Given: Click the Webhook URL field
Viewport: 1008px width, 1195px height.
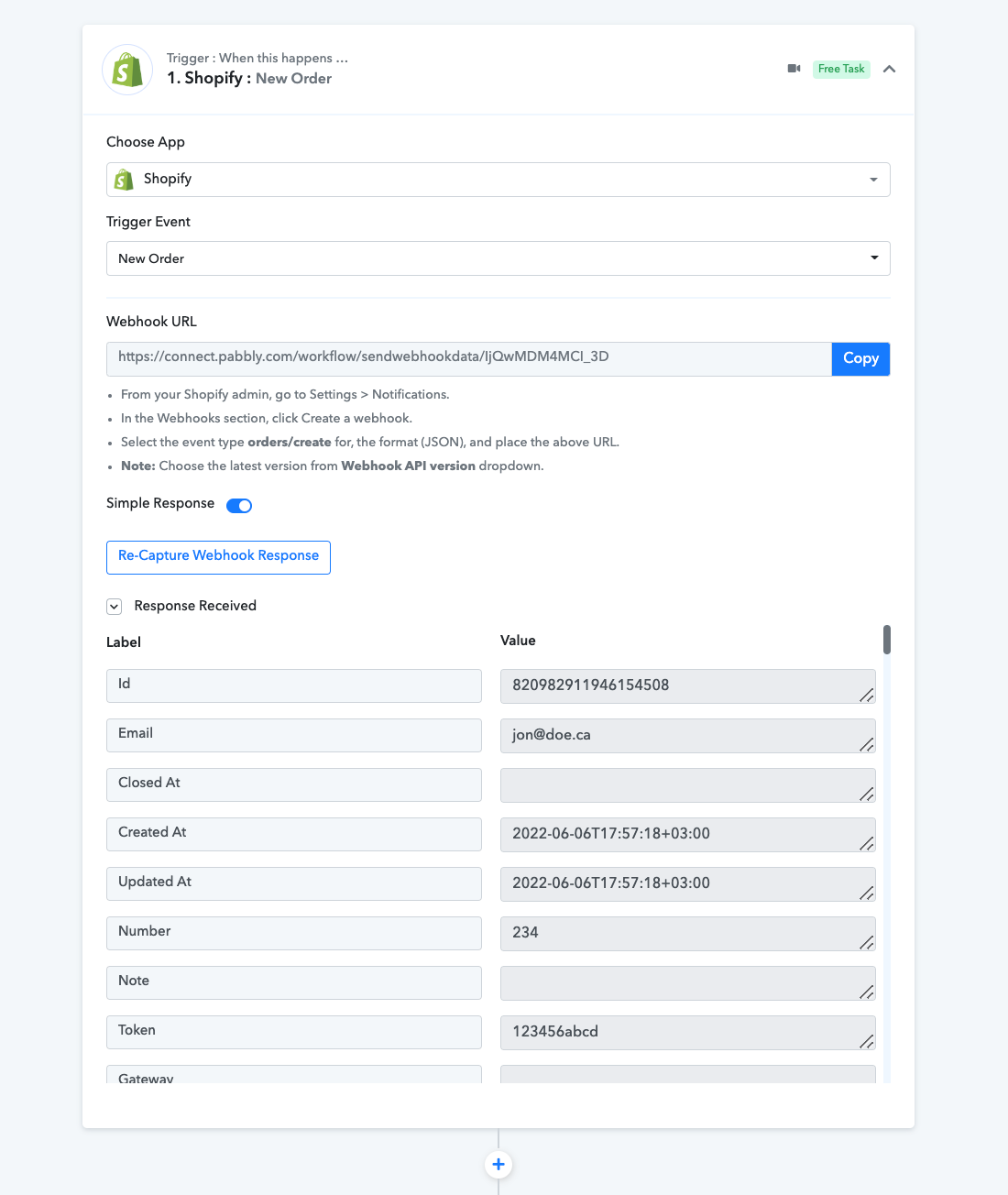Looking at the screenshot, I should tap(469, 358).
